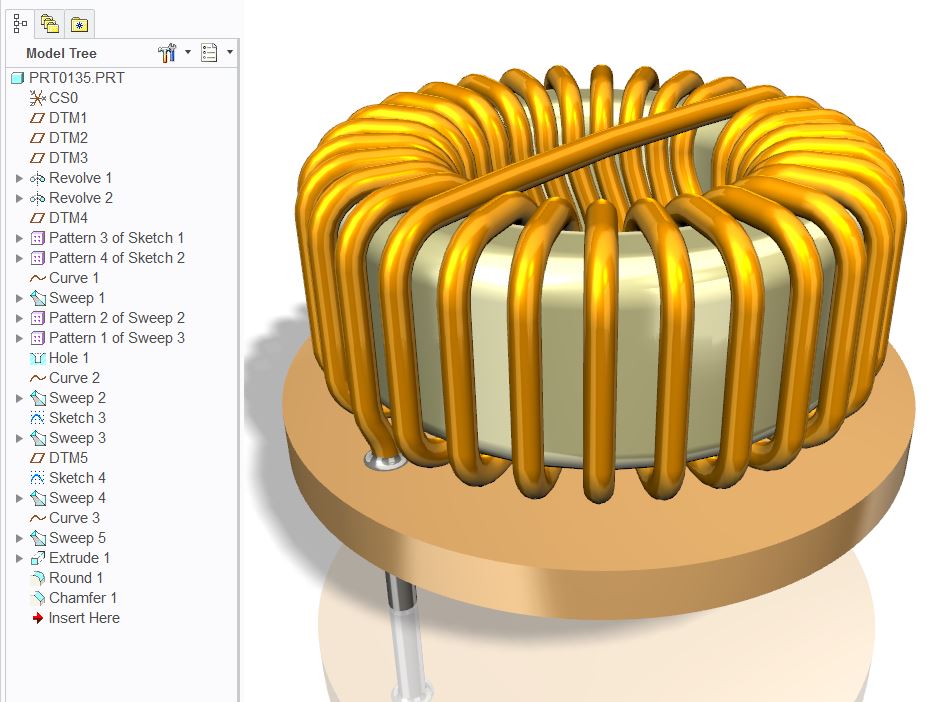Select Pattern 4 of Sketch 2 icon

(x=37, y=258)
